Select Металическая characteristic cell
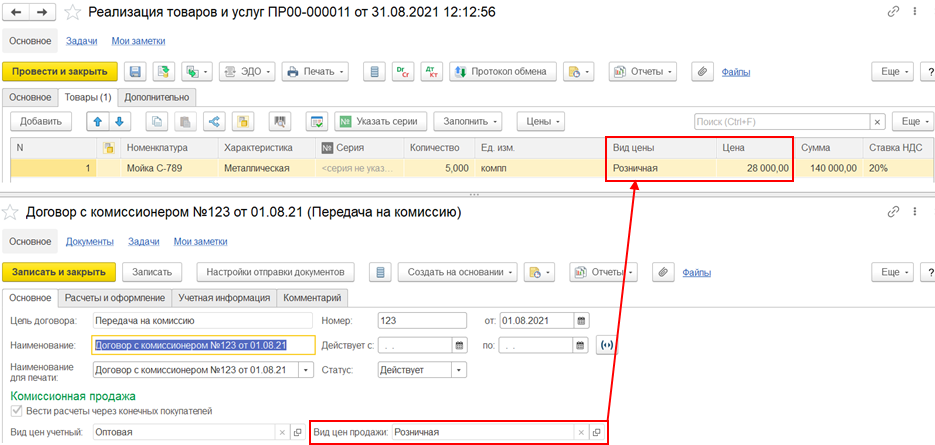The height and width of the screenshot is (445, 935). tap(267, 168)
